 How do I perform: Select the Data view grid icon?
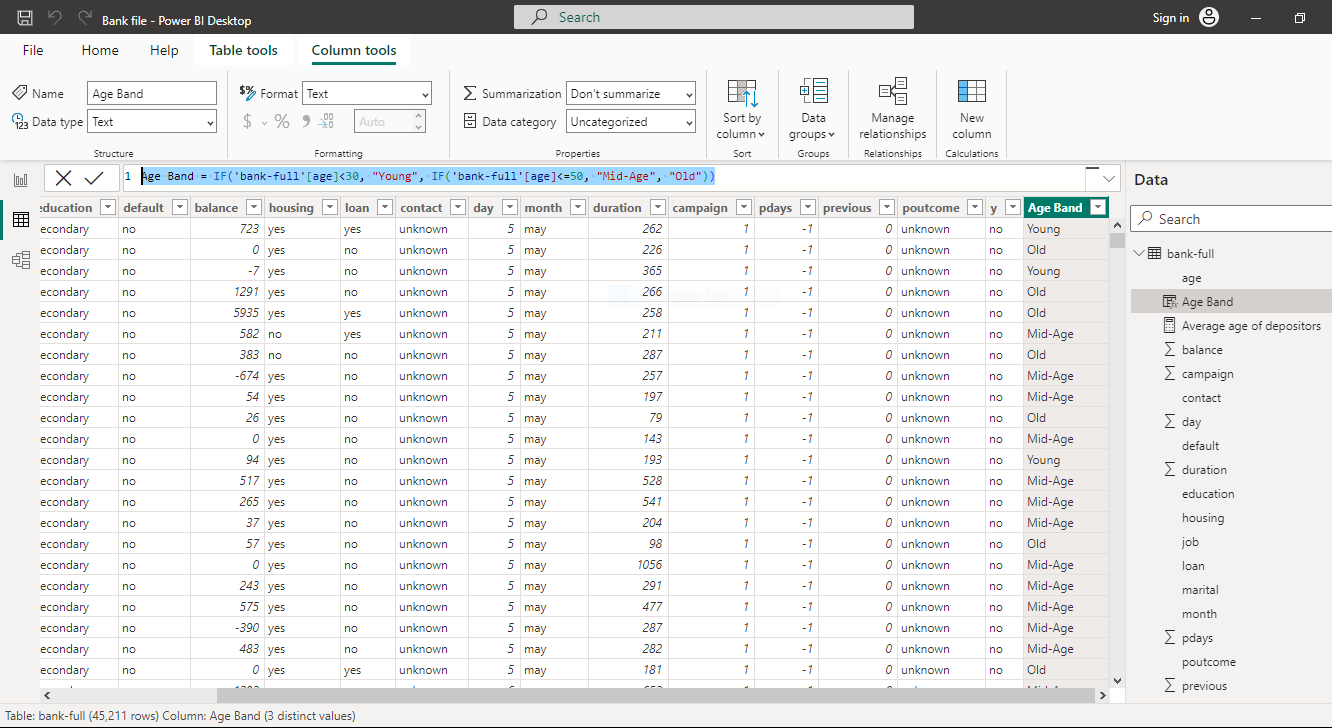[20, 218]
